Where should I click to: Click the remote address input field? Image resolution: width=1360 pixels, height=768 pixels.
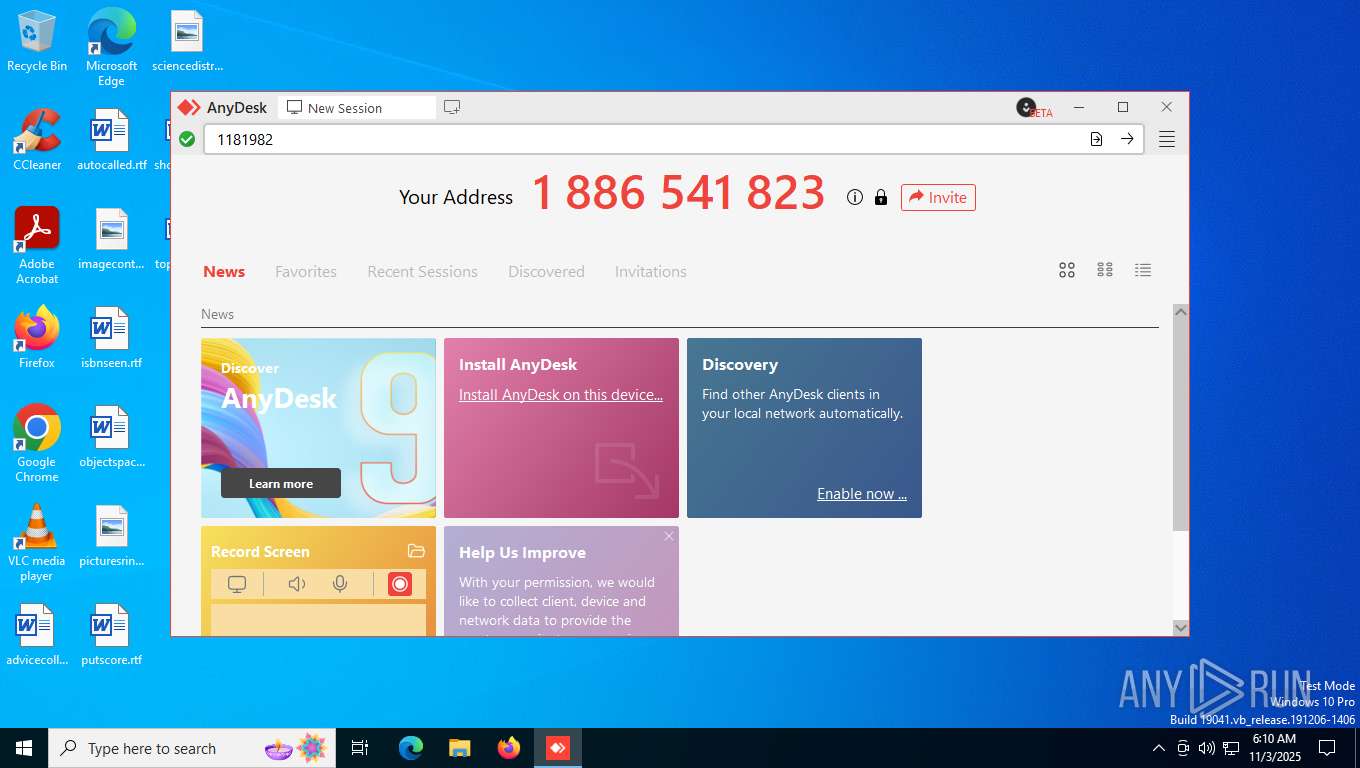[645, 139]
